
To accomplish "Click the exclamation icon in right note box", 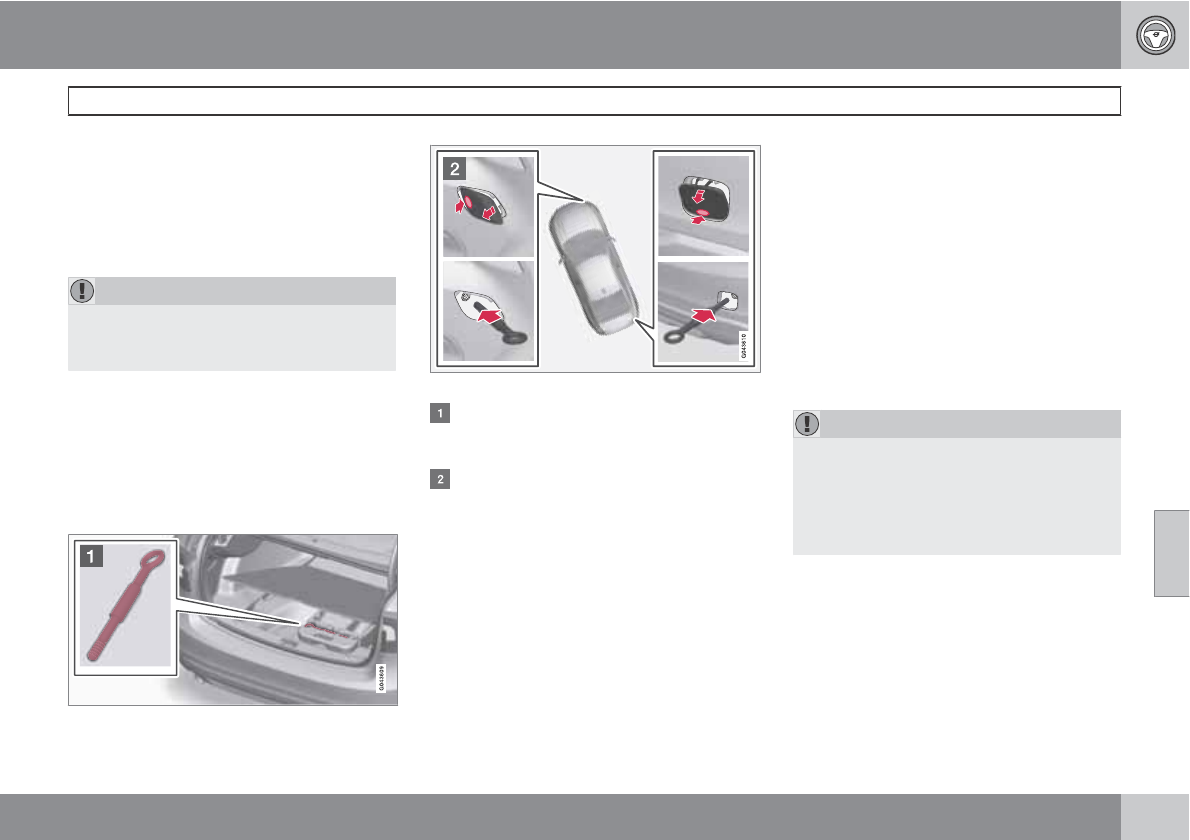I will coord(807,423).
